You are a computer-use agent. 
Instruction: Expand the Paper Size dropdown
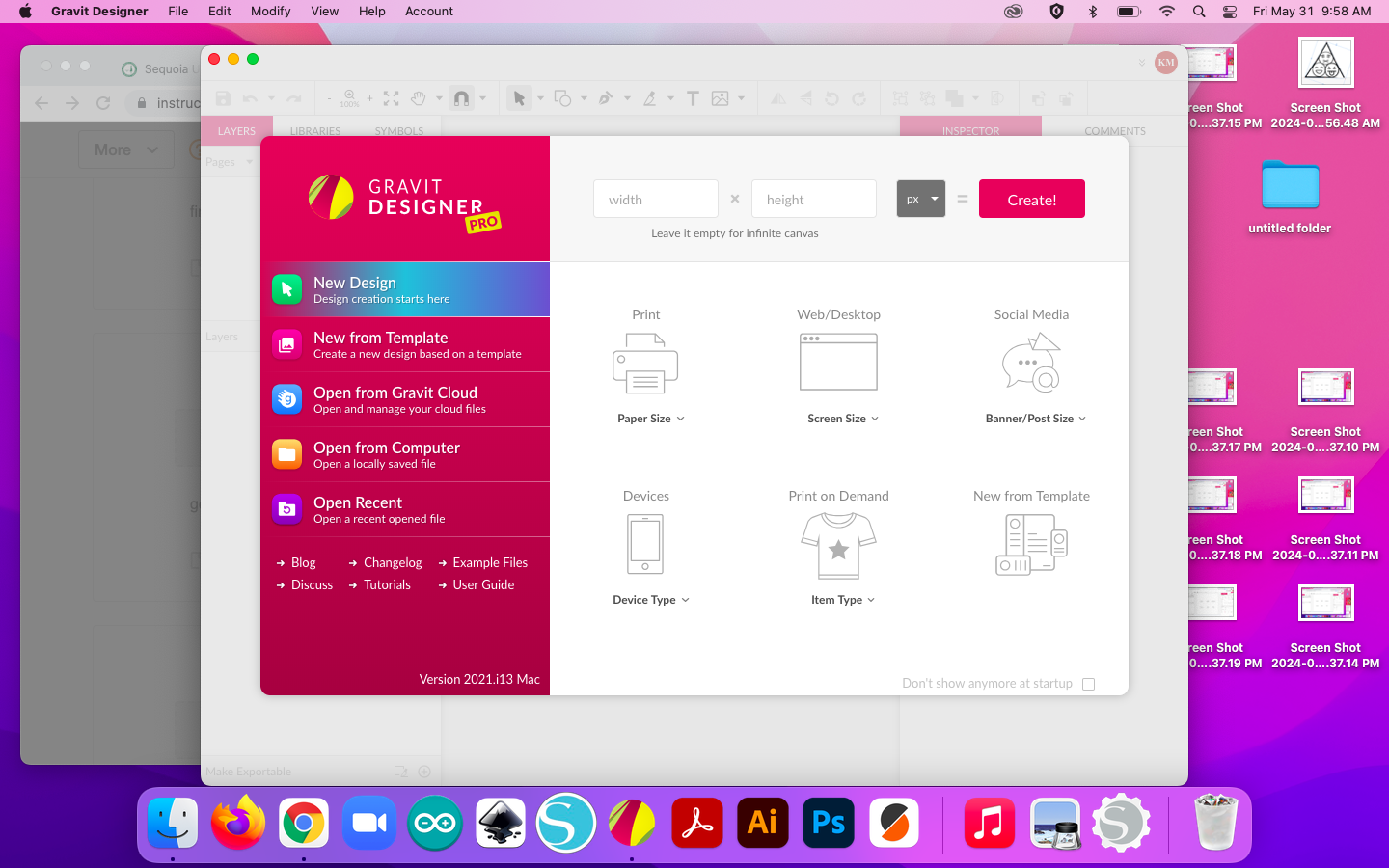pos(651,419)
